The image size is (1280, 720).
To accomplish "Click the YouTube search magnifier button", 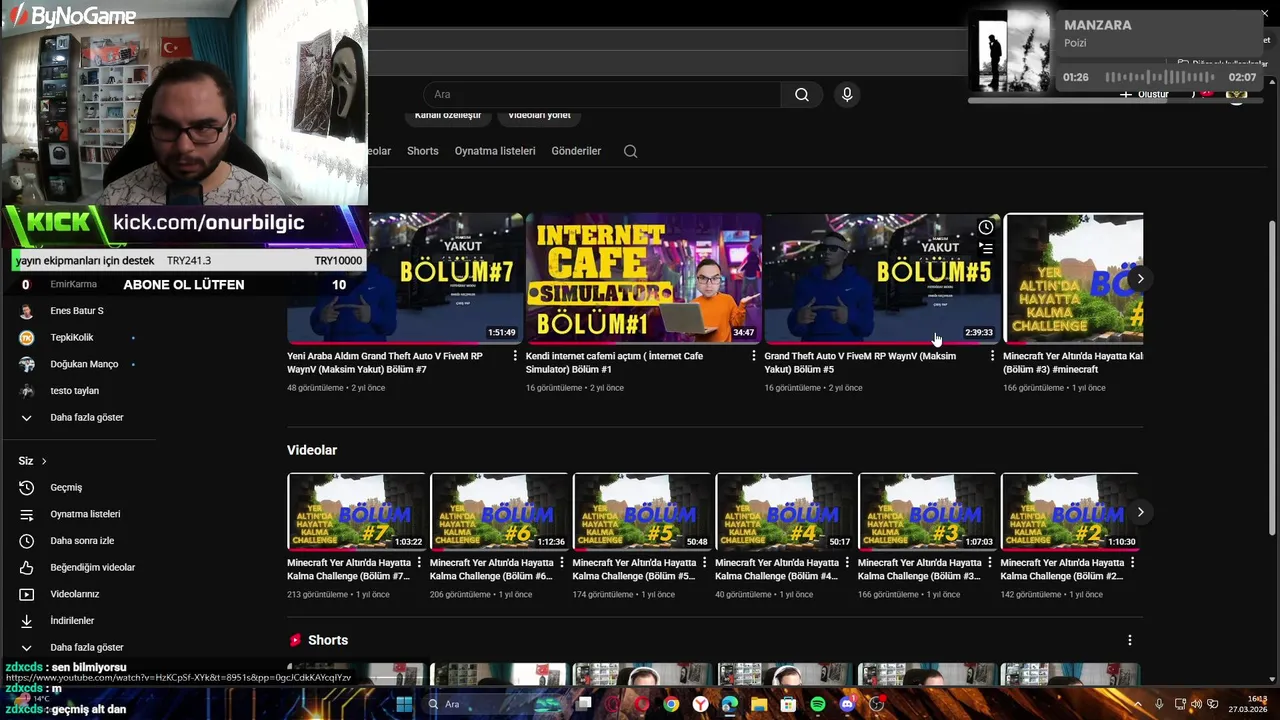I will coord(802,95).
